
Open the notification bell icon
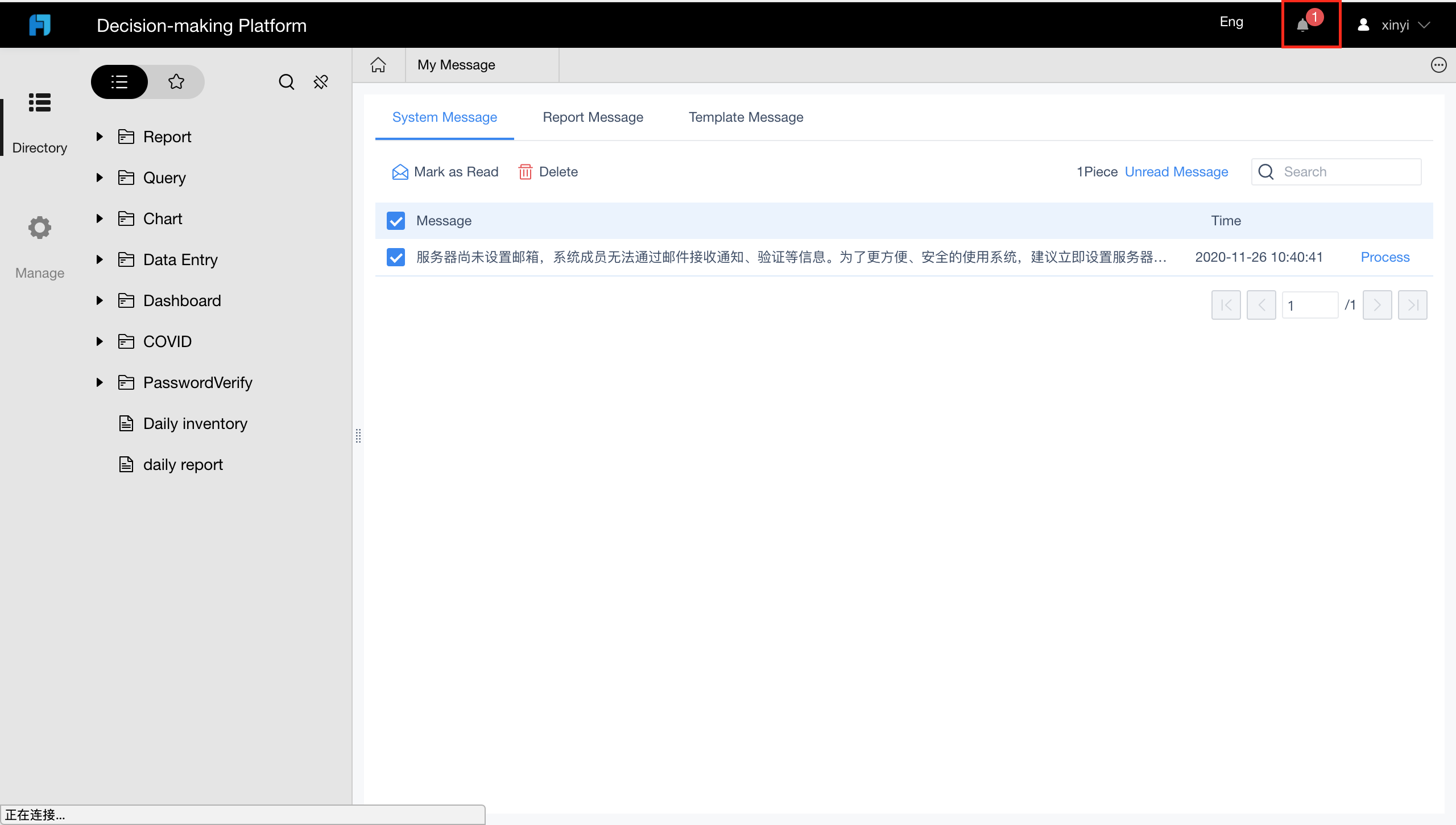(x=1303, y=25)
